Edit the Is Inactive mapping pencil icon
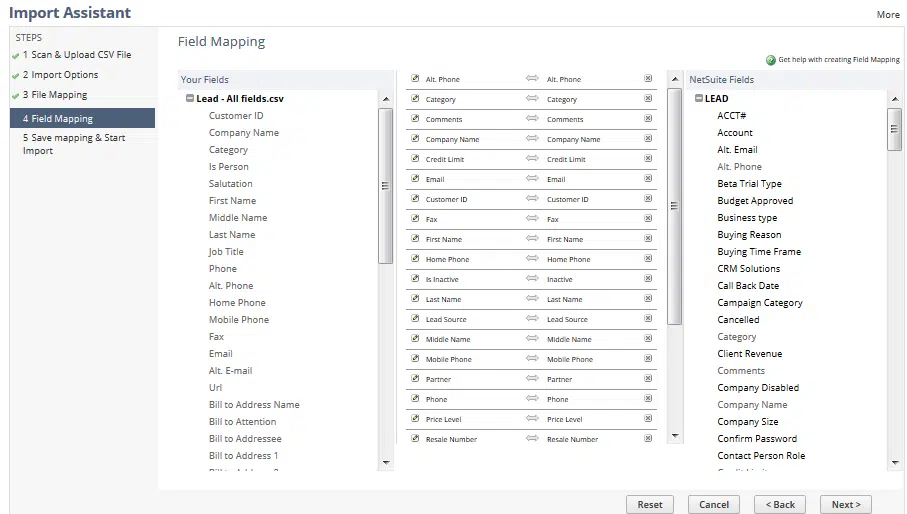The width and height of the screenshot is (907, 514). coord(415,279)
